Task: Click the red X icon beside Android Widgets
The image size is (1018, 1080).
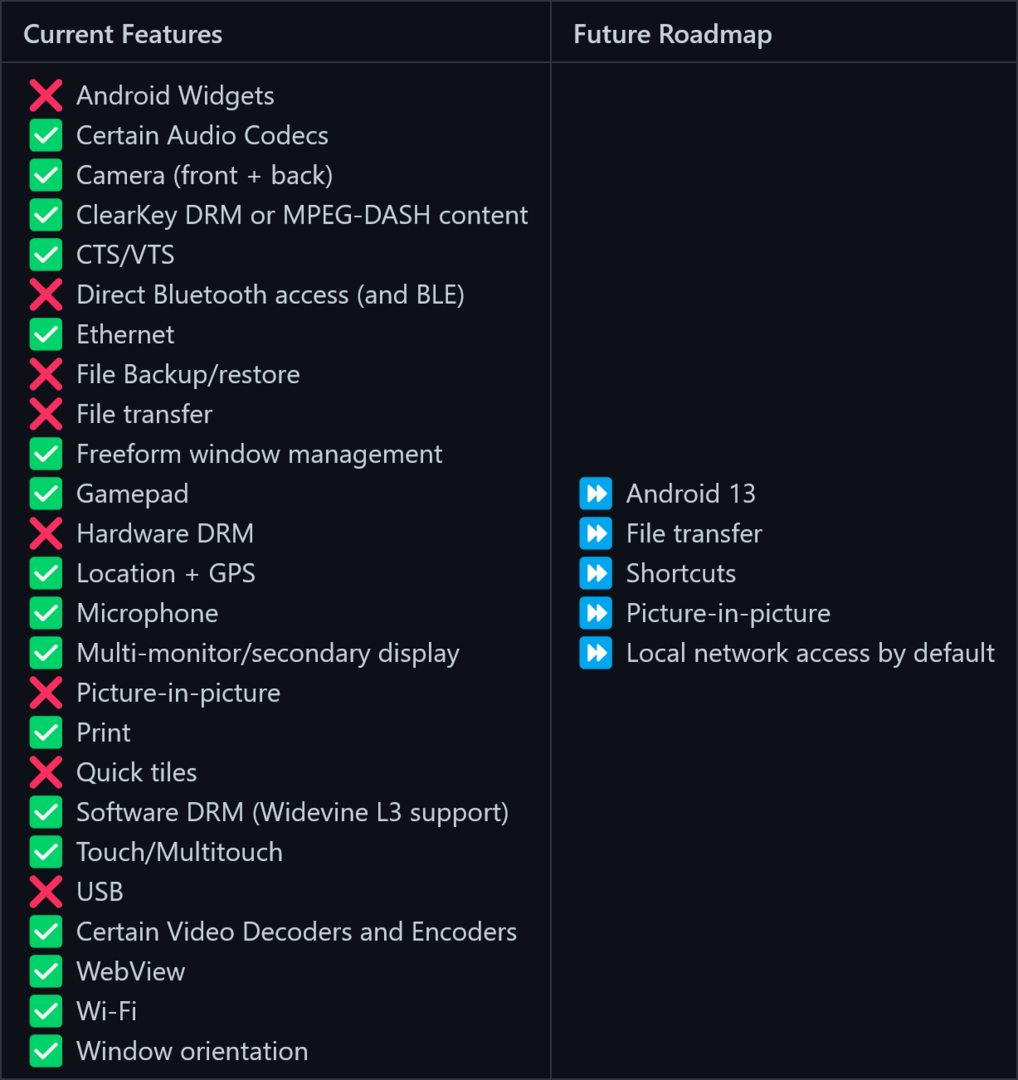Action: 46,96
